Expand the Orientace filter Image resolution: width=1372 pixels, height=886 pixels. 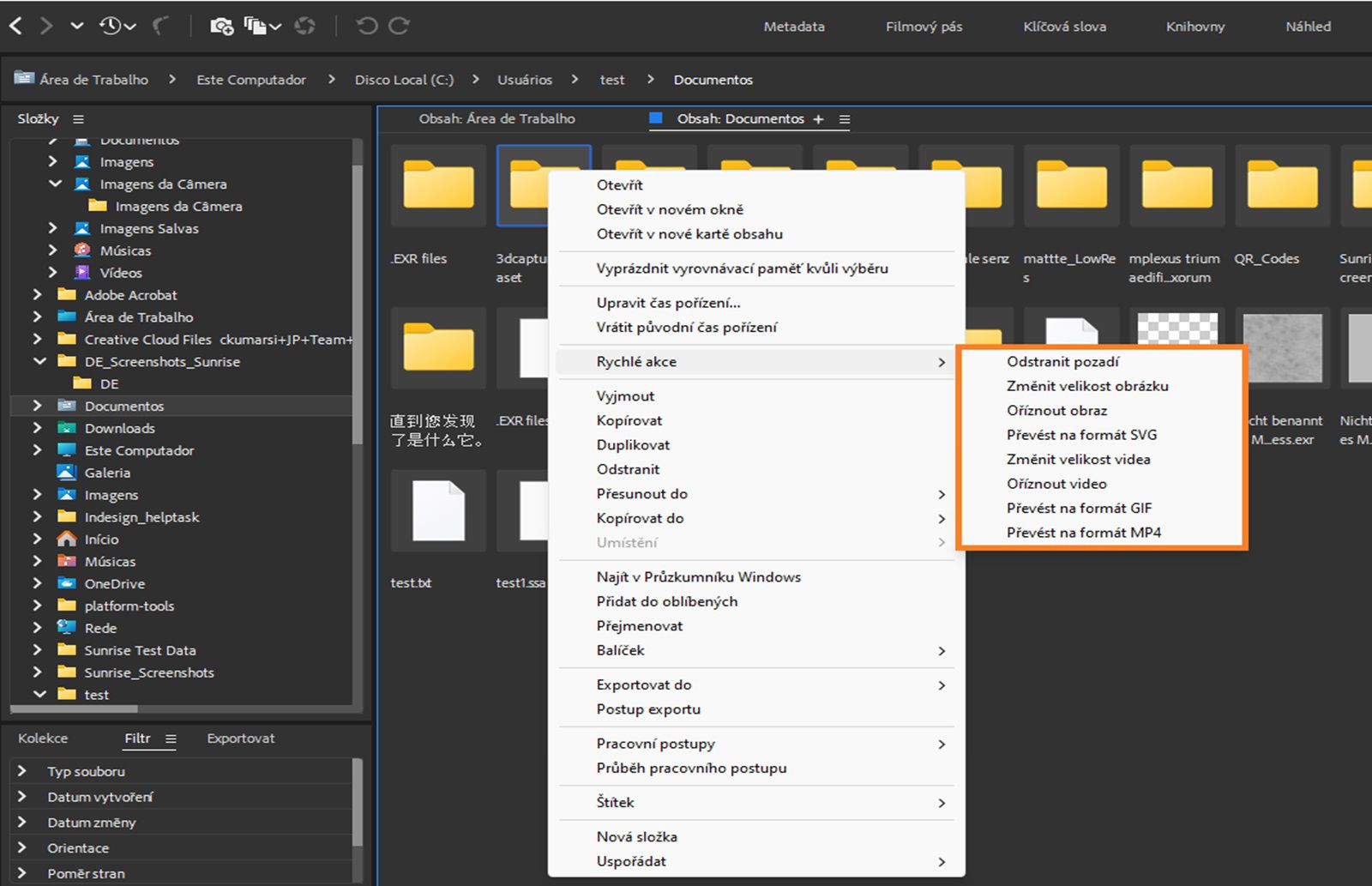point(22,847)
